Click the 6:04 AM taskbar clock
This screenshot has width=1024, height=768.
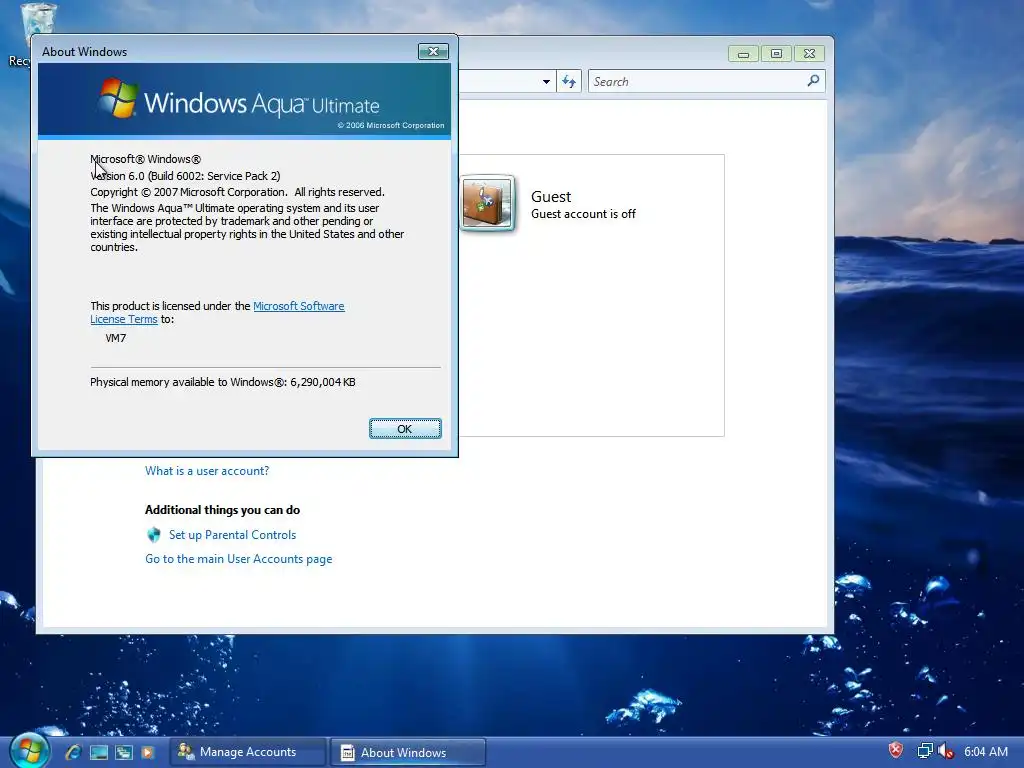click(985, 752)
